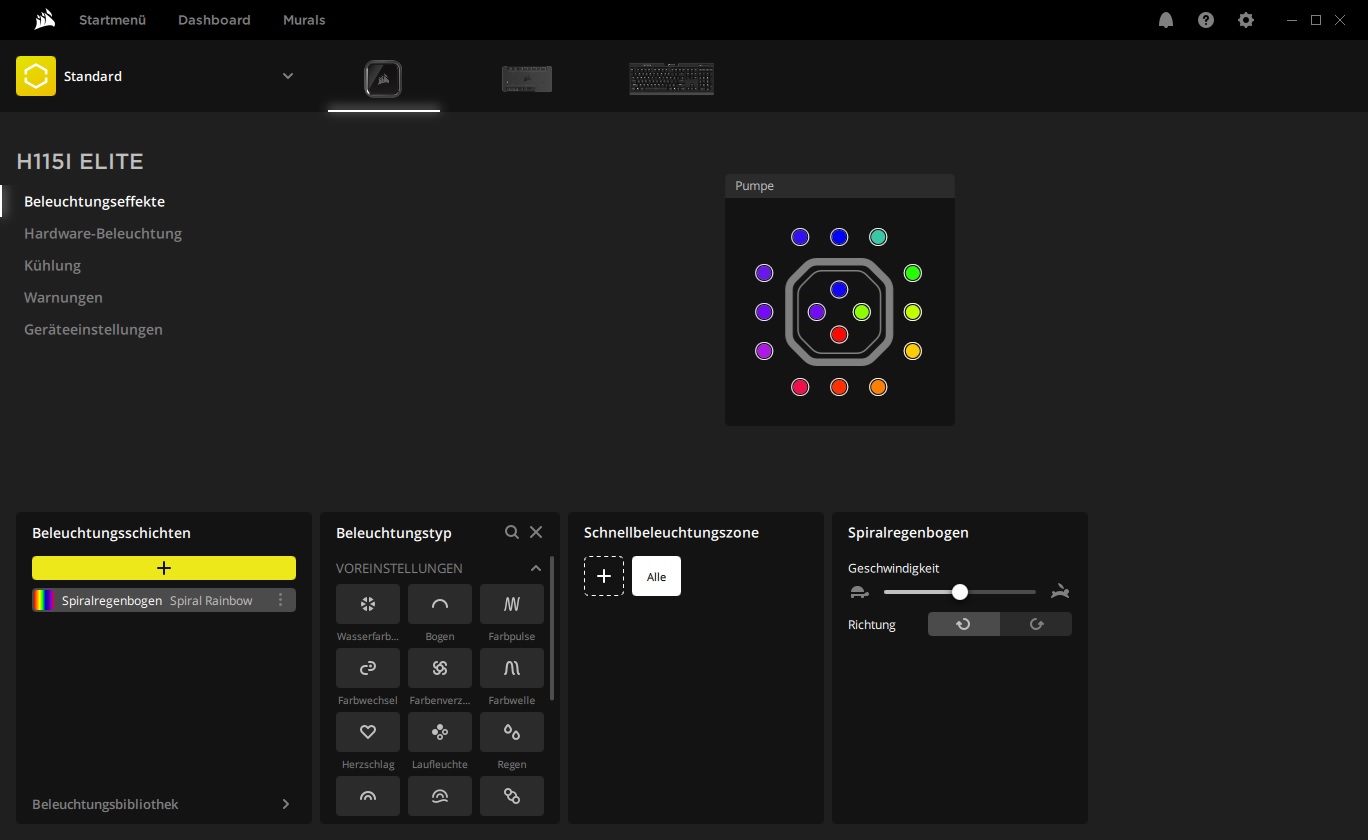
Task: Set direction to counterclockwise
Action: point(964,624)
